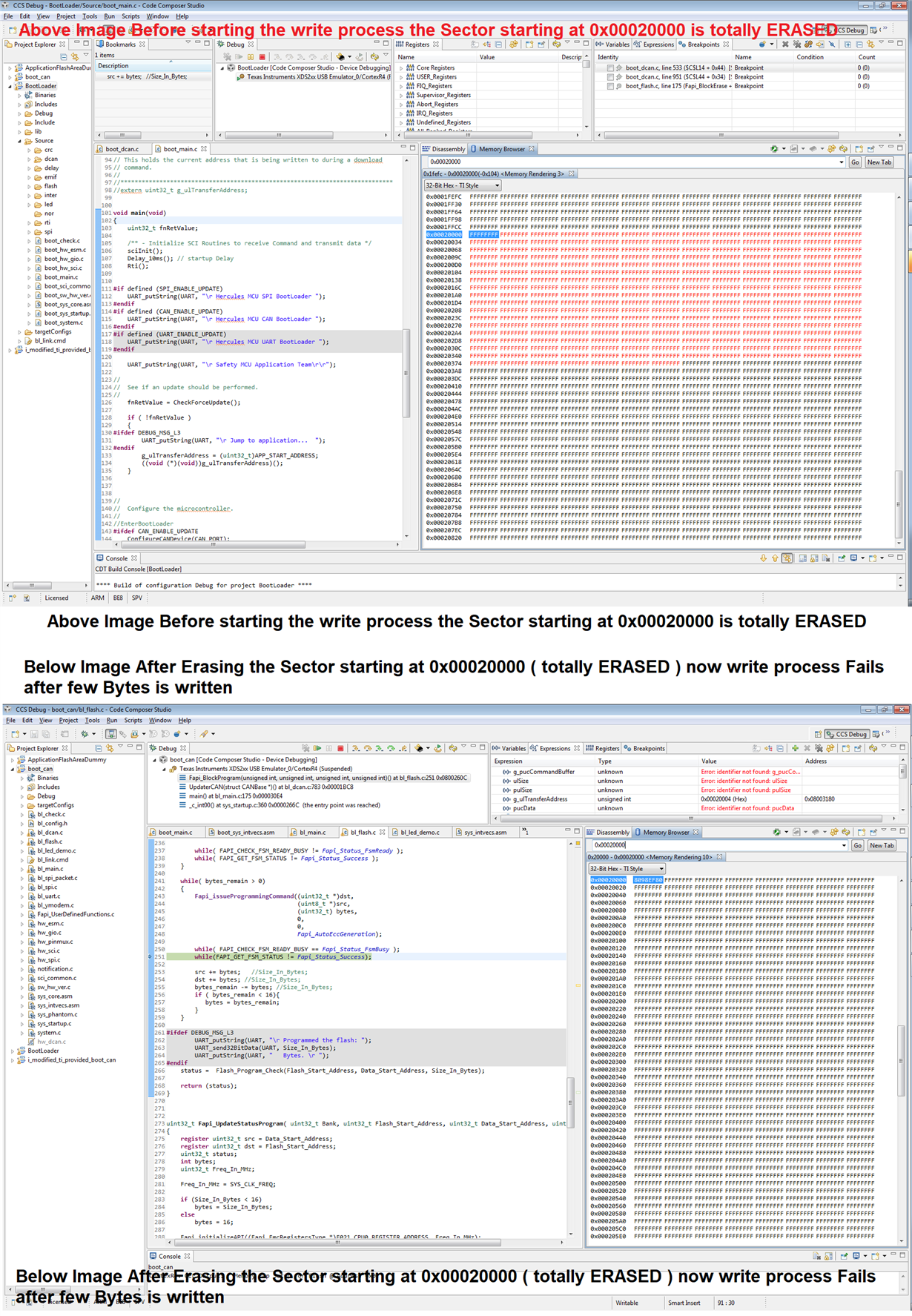The image size is (912, 1316).
Task: Open Project menu in bottom window
Action: tap(68, 720)
